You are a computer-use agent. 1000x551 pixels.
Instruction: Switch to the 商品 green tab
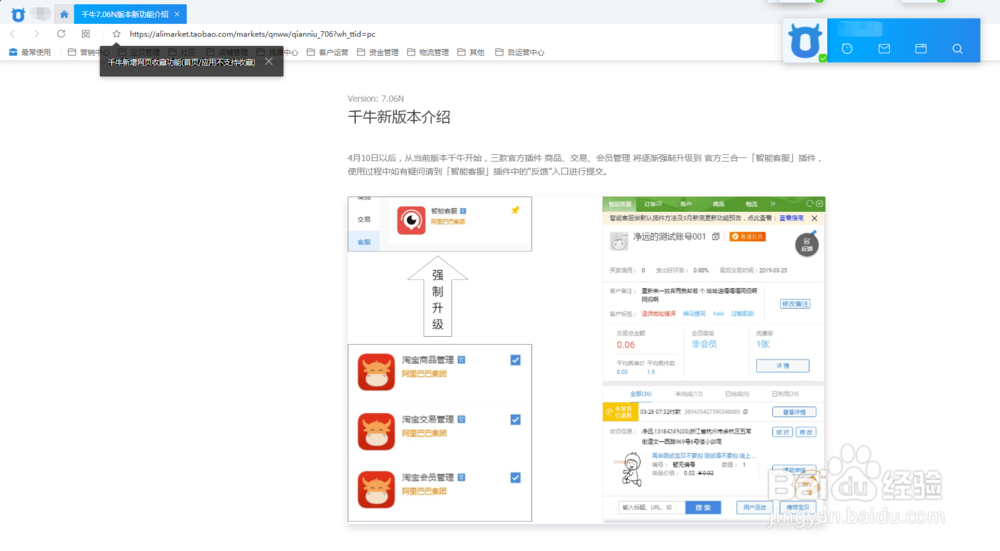[719, 204]
